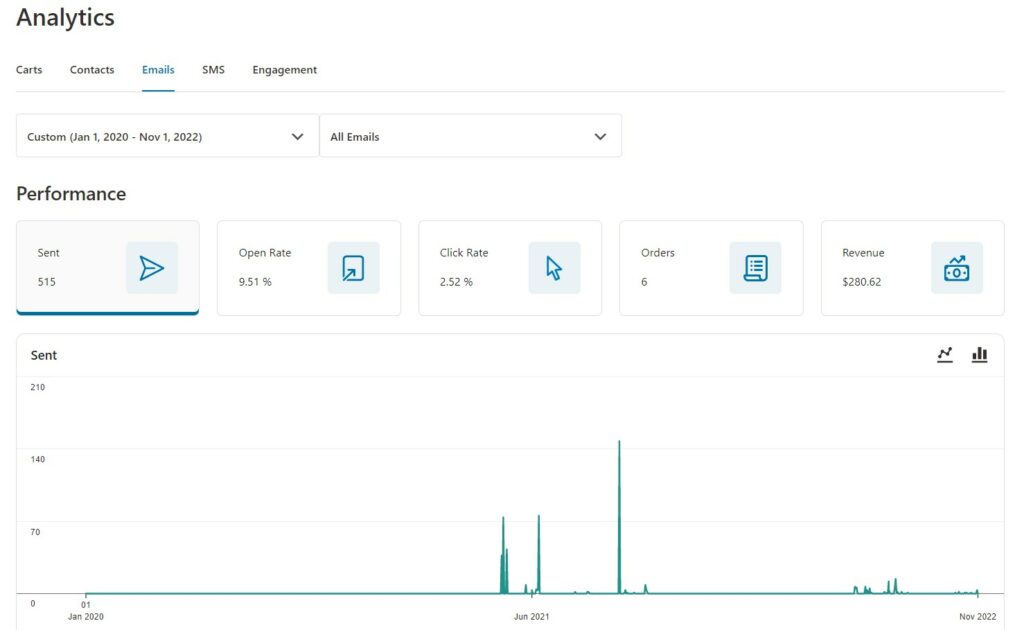Select the Click Rate label
This screenshot has width=1024, height=630.
coord(464,253)
